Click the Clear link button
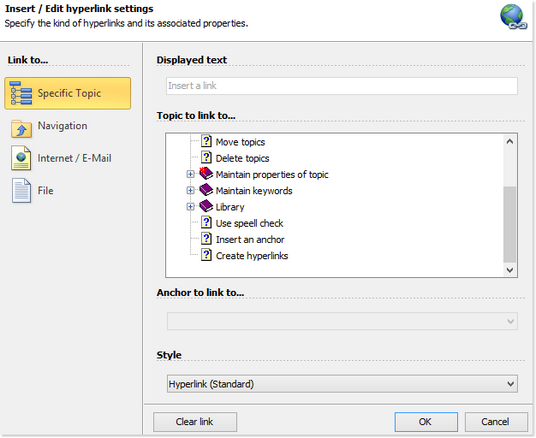The width and height of the screenshot is (536, 438). (x=195, y=422)
